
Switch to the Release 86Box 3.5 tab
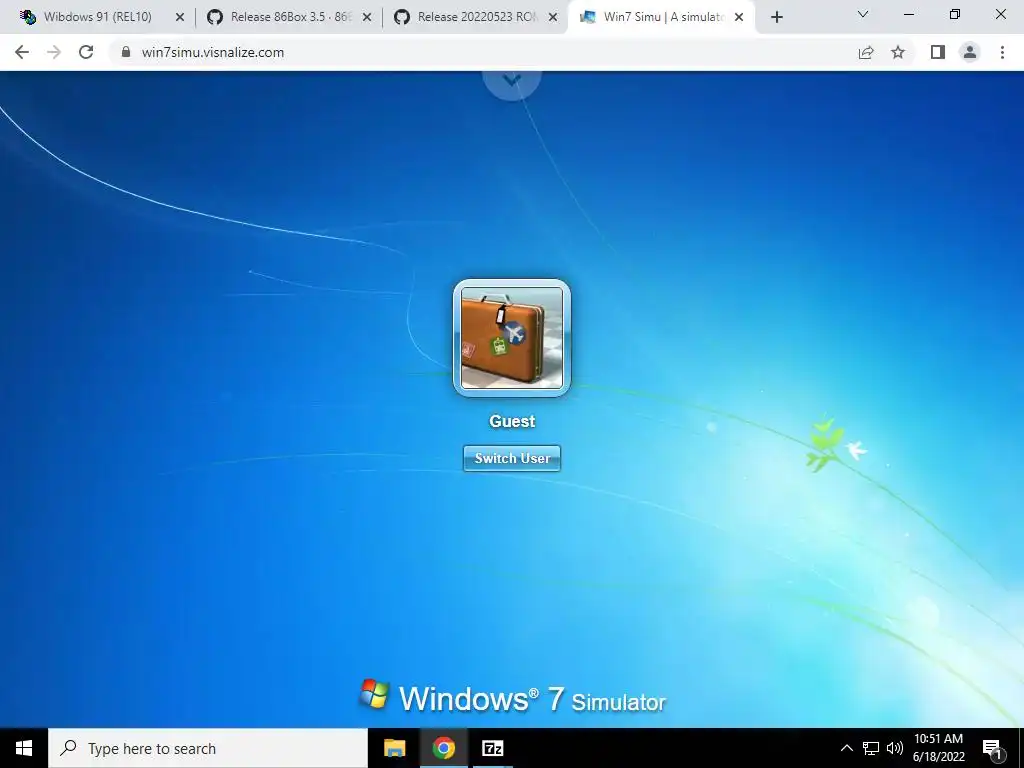287,17
